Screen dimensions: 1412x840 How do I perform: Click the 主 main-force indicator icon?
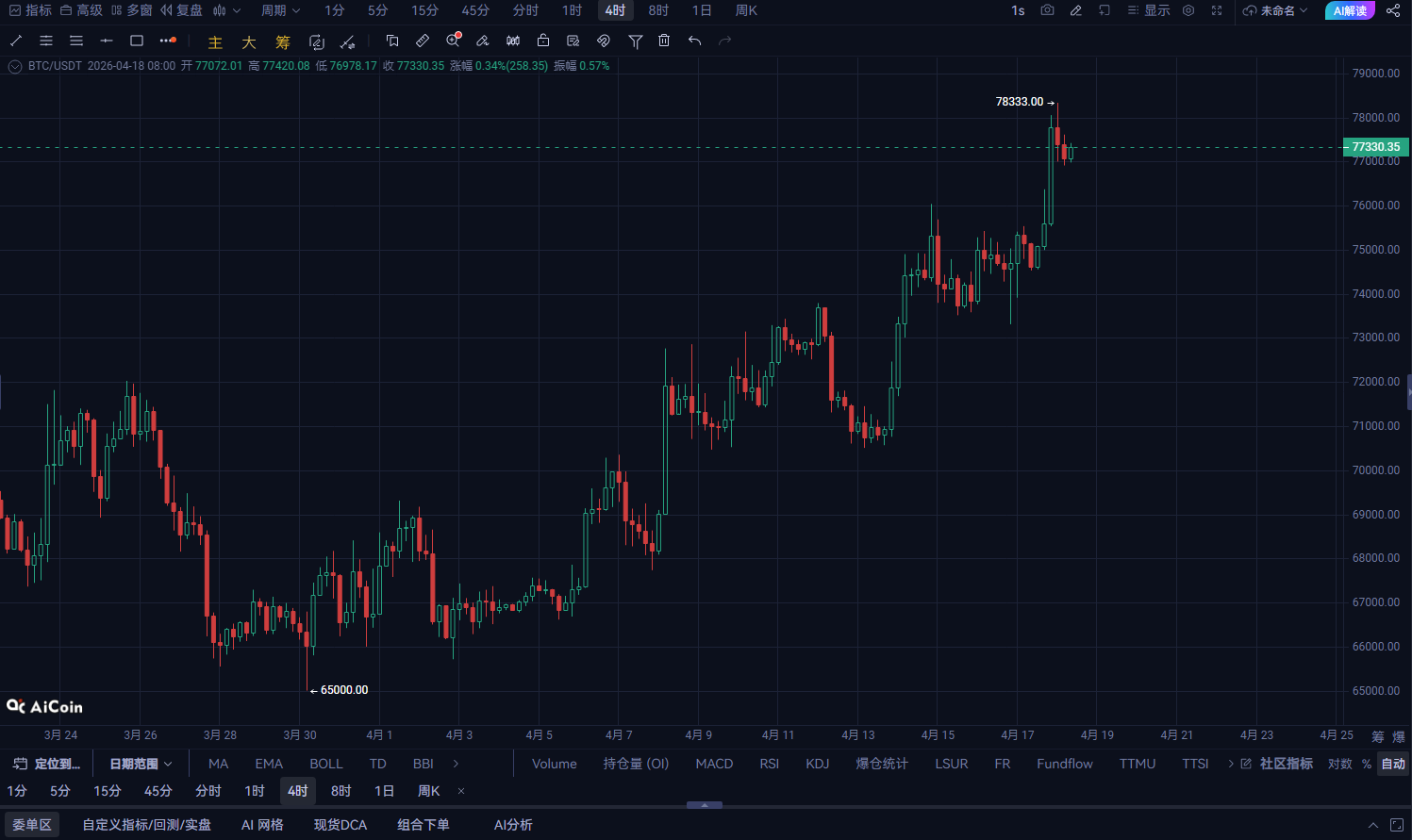(x=215, y=42)
